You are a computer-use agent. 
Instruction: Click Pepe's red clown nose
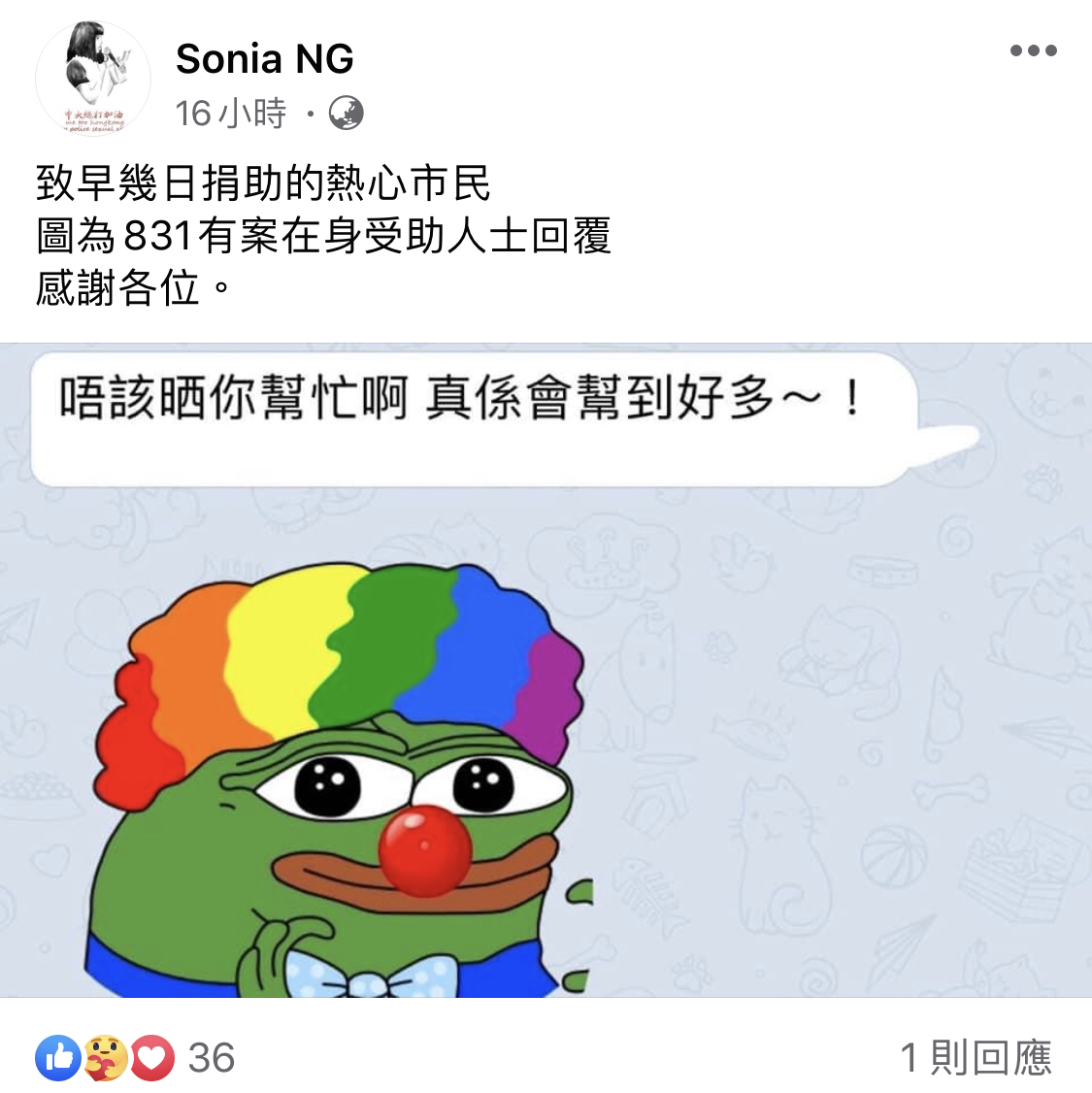tap(425, 850)
